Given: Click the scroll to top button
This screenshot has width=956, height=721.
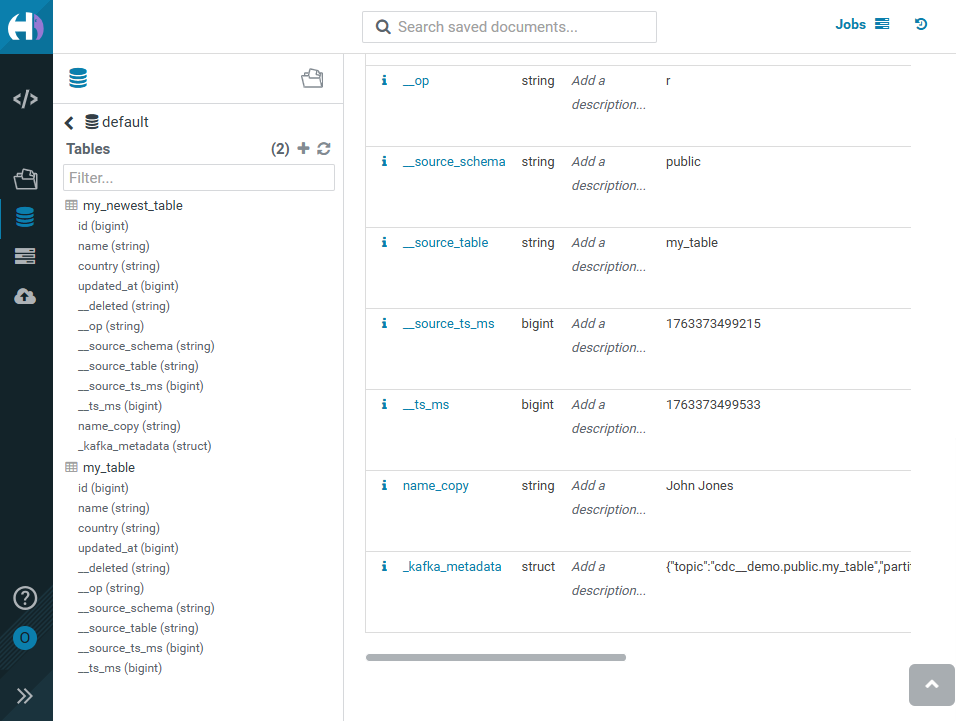Looking at the screenshot, I should click(931, 685).
